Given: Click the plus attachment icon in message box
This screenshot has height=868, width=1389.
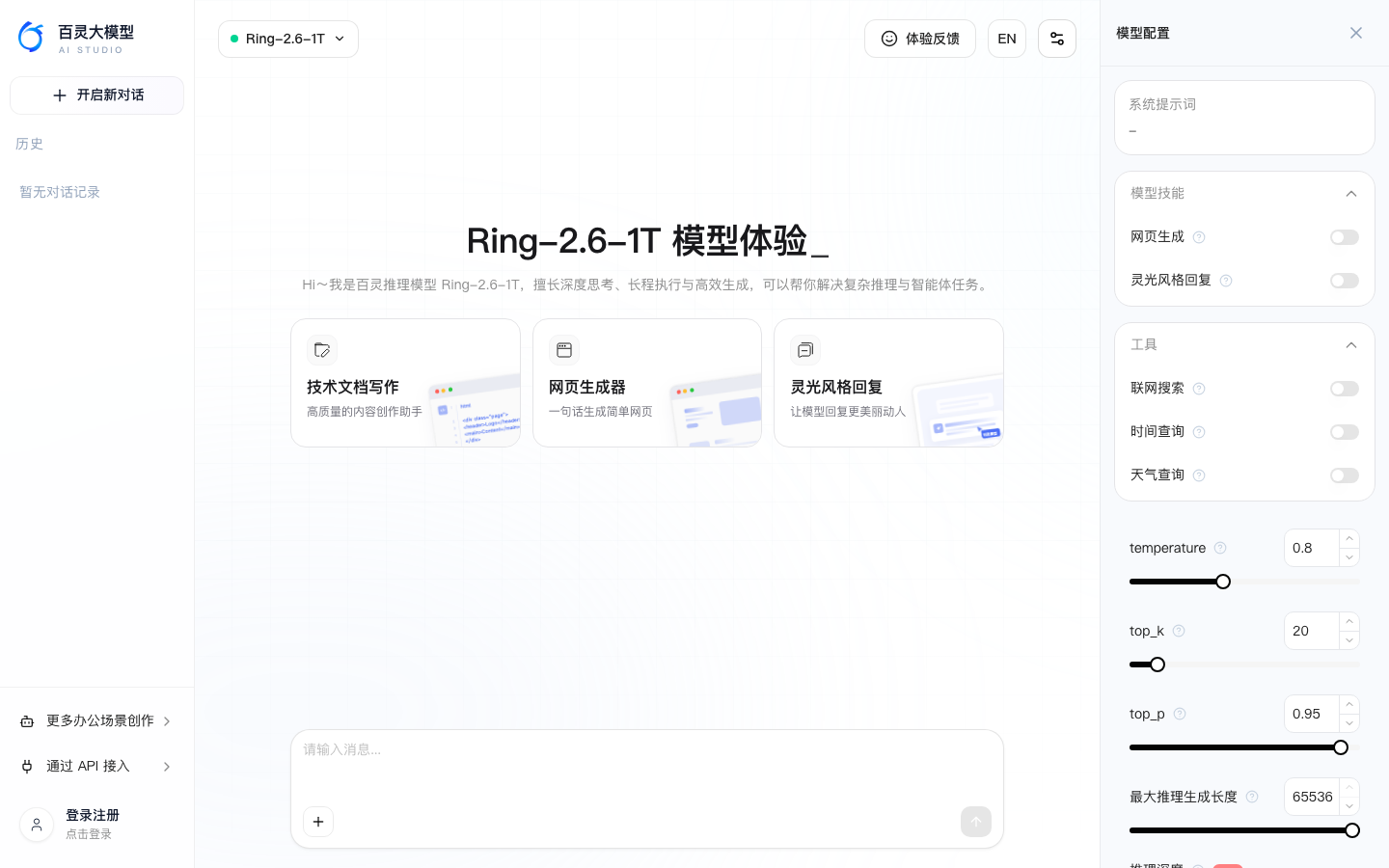Looking at the screenshot, I should coord(318,822).
